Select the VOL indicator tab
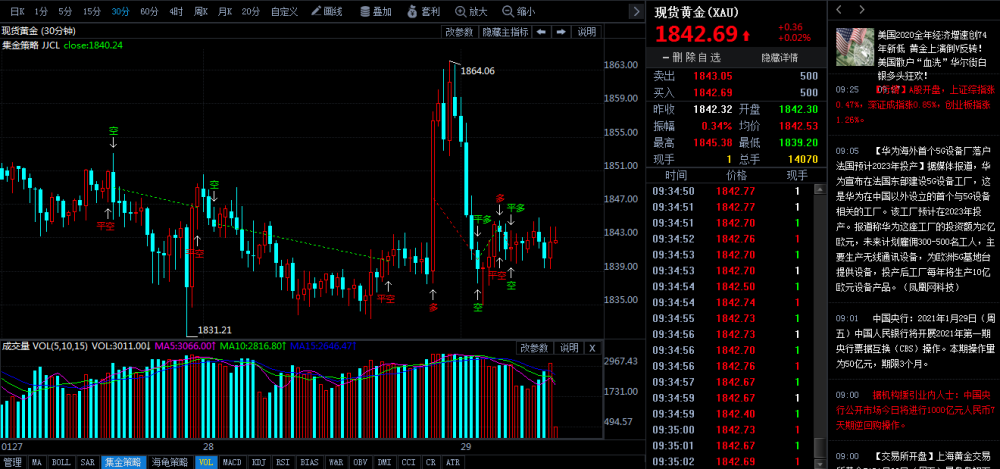1000x469 pixels. click(205, 462)
